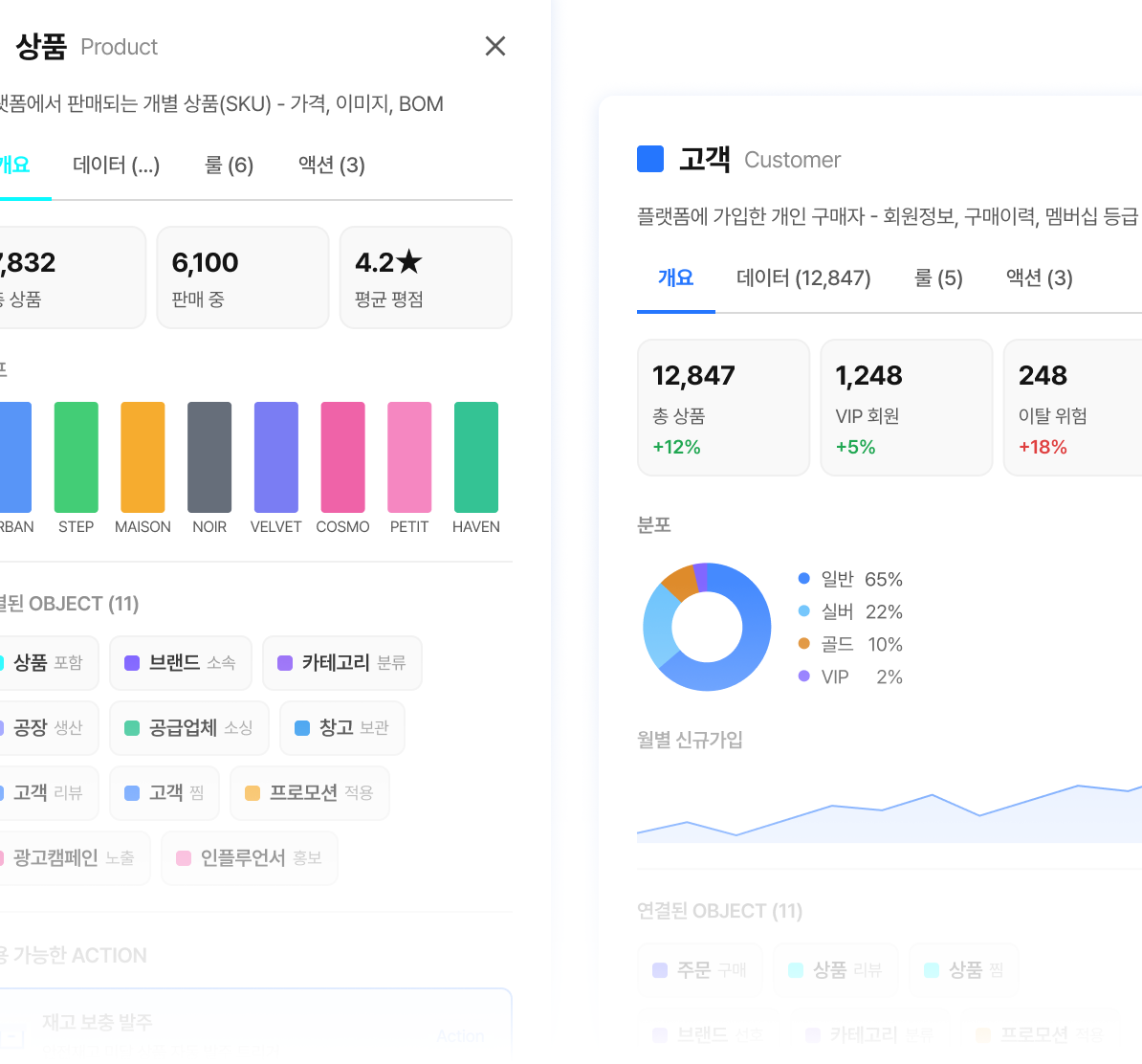Select 개요 tab in Customer panel
1142x1064 pixels.
676,278
